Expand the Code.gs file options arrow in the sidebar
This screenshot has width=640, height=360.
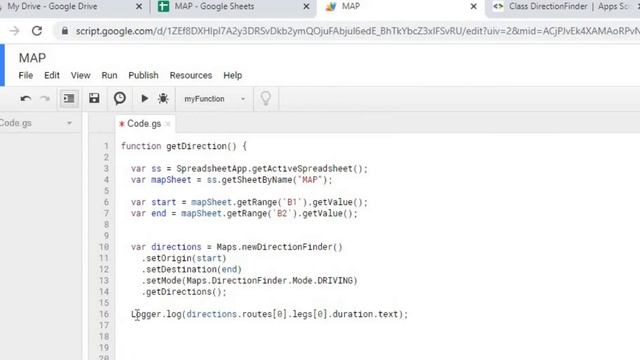(69, 123)
